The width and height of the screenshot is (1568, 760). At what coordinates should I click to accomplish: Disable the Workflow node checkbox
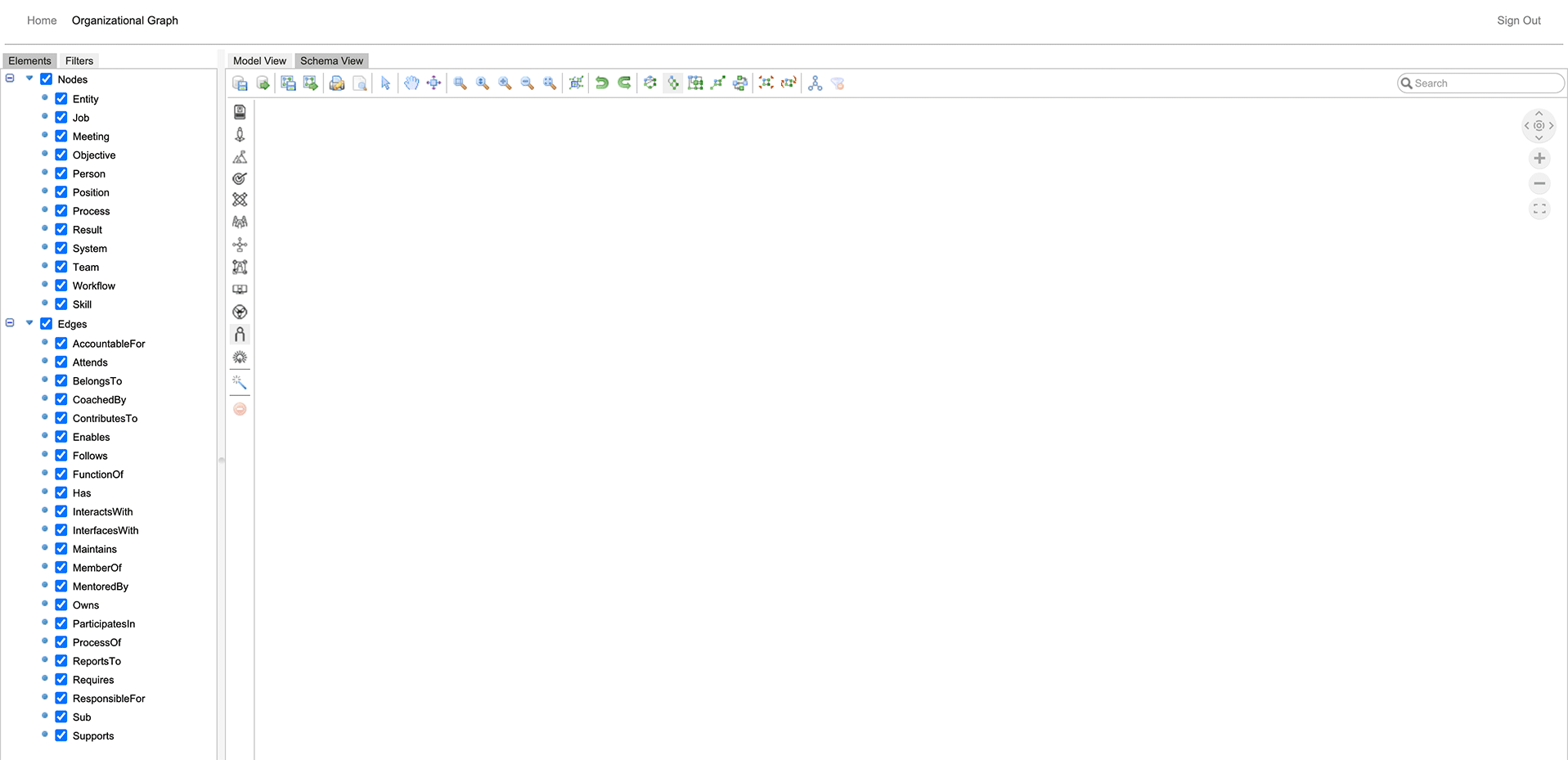pyautogui.click(x=61, y=286)
